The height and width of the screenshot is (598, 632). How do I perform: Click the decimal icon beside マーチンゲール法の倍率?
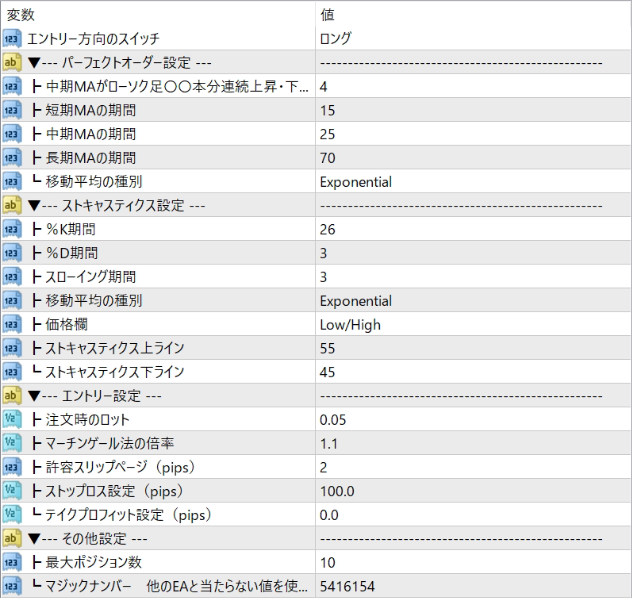click(x=12, y=443)
